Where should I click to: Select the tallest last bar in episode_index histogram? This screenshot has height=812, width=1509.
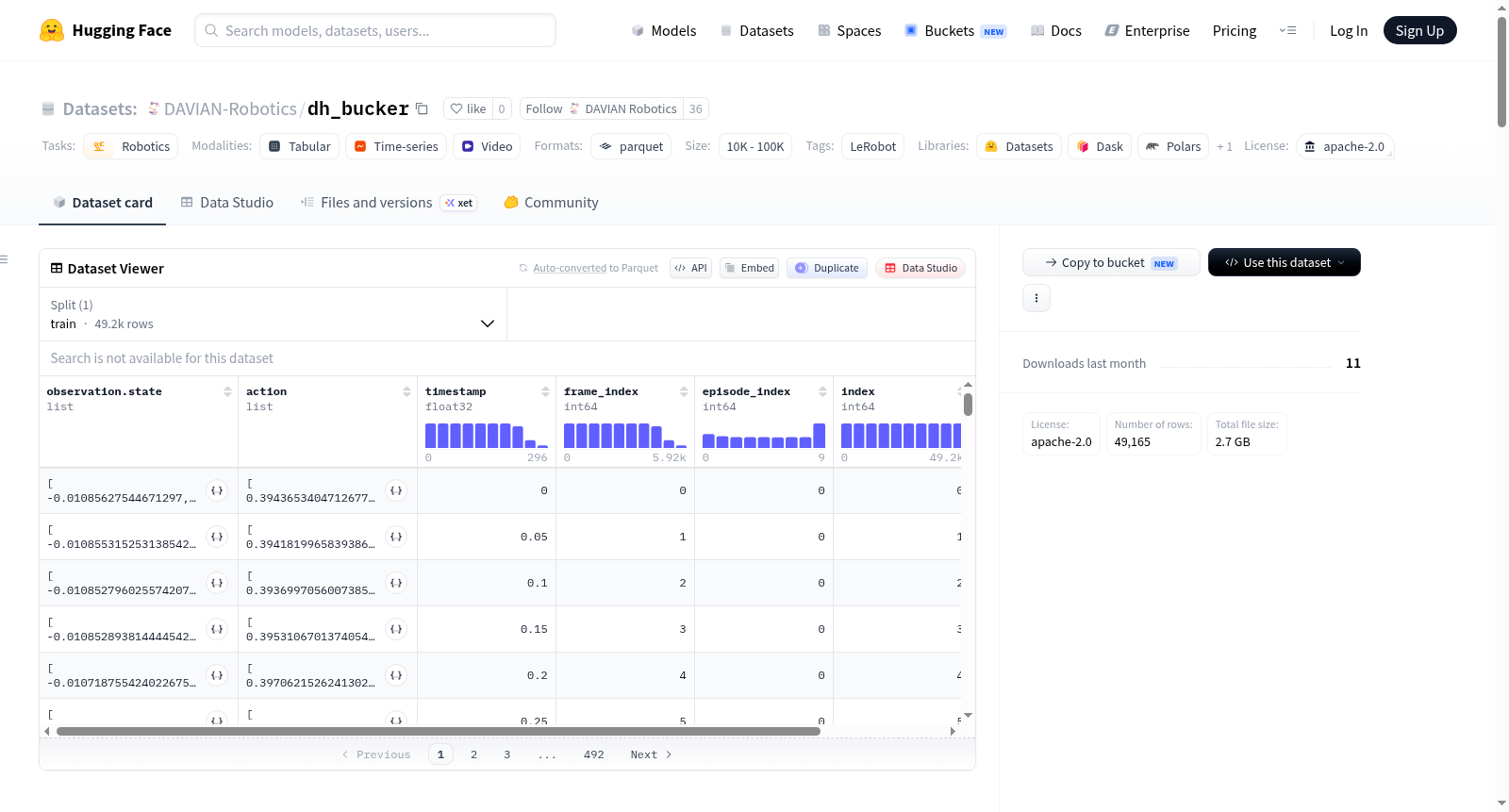820,435
